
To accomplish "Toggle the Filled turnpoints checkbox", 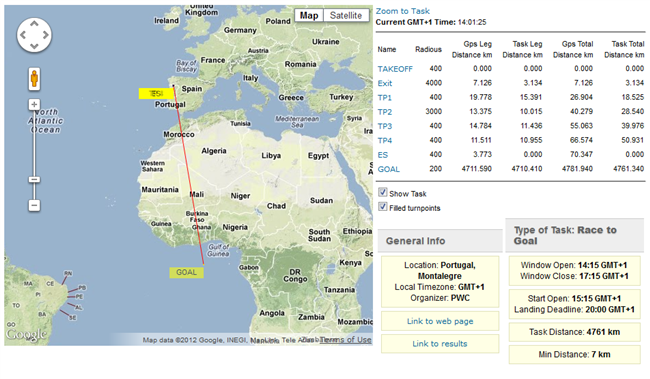I will coord(383,207).
